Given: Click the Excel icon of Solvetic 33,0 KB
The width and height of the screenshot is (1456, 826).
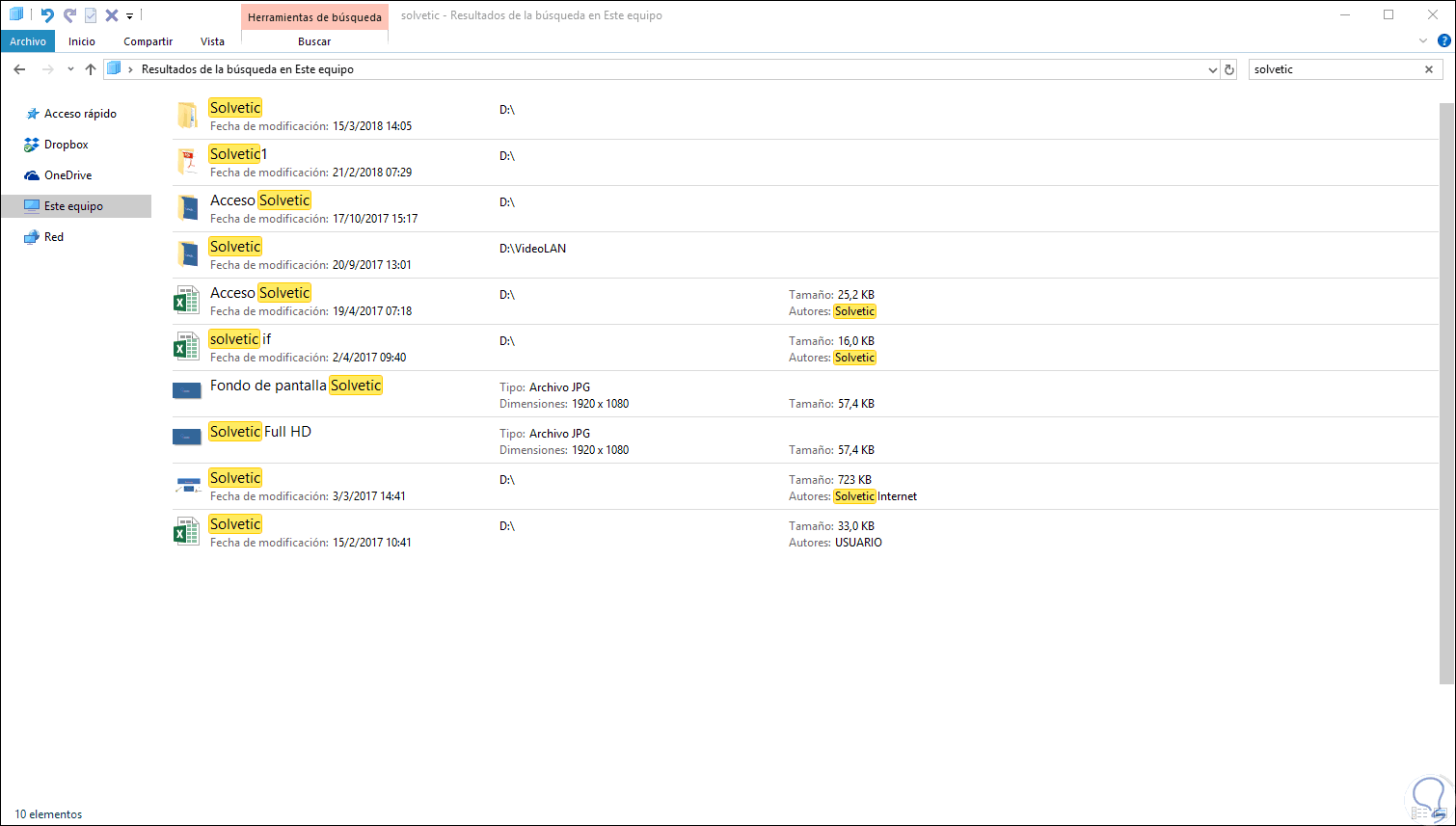Looking at the screenshot, I should coord(186,532).
